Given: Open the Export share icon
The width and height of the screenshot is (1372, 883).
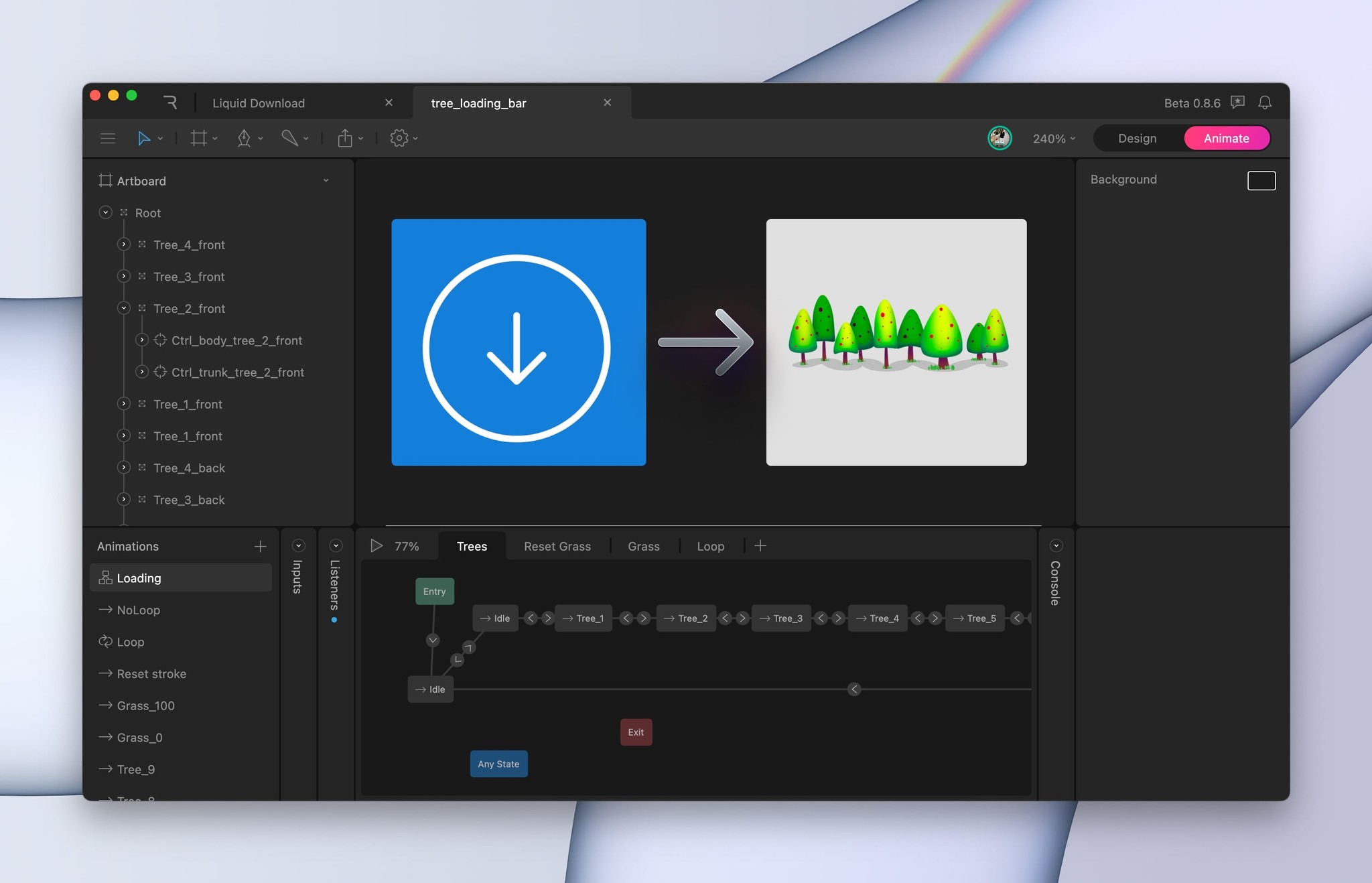Looking at the screenshot, I should click(x=345, y=139).
